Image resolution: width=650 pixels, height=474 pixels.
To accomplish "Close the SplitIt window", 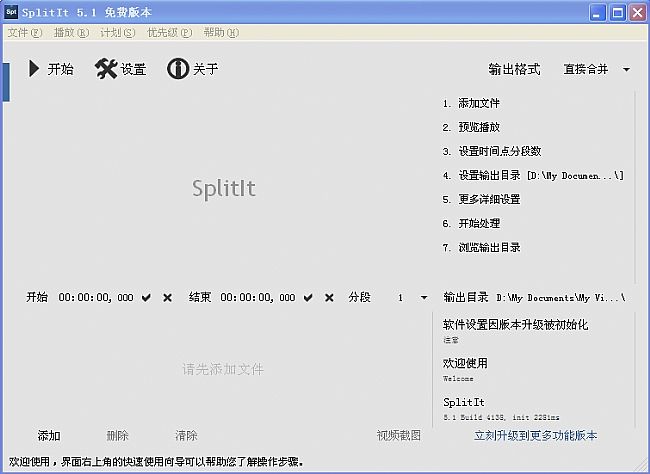I will [638, 13].
